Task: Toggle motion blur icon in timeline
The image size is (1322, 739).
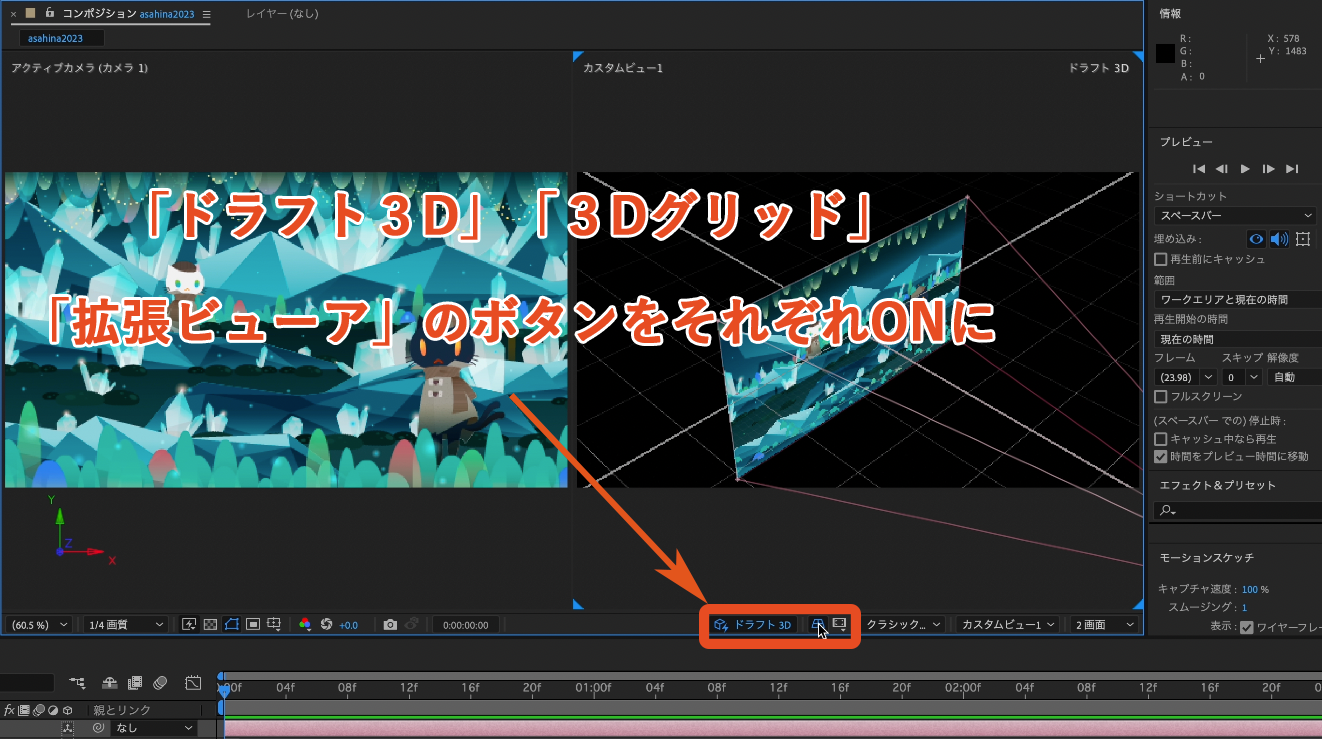Action: pos(161,682)
